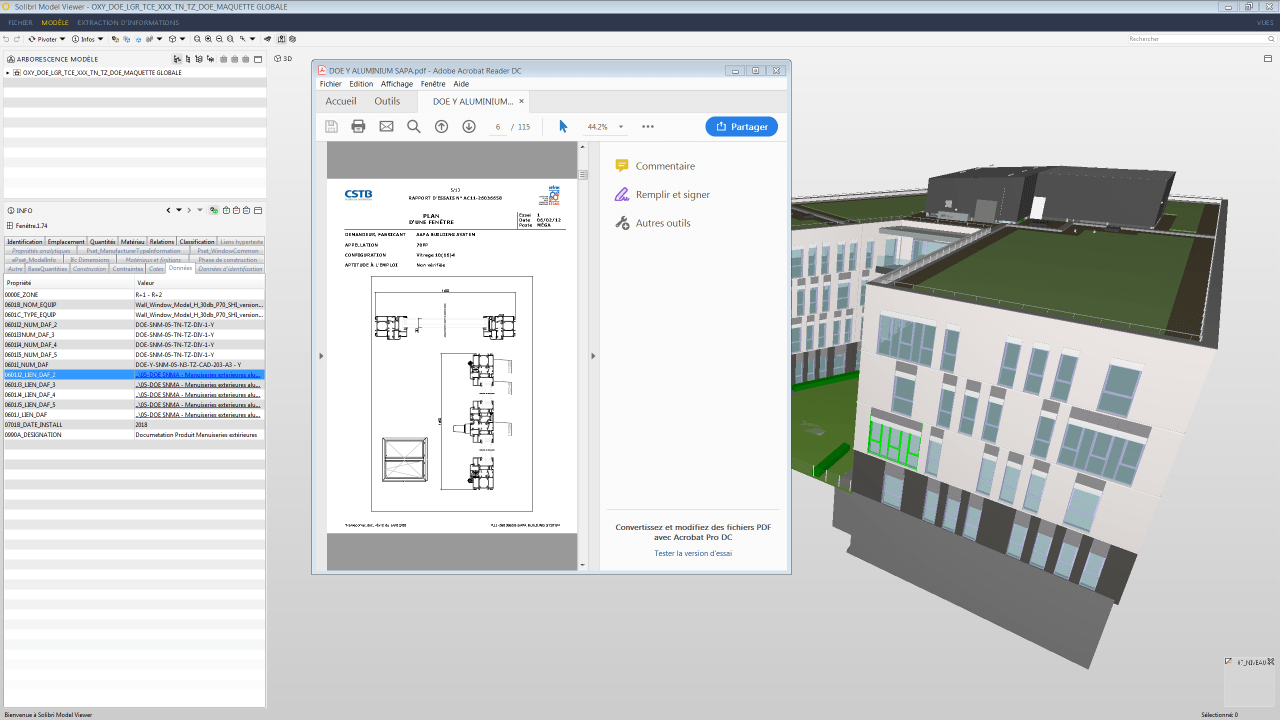Click the PDF page number field
Viewport: 1280px width, 720px height.
498,127
